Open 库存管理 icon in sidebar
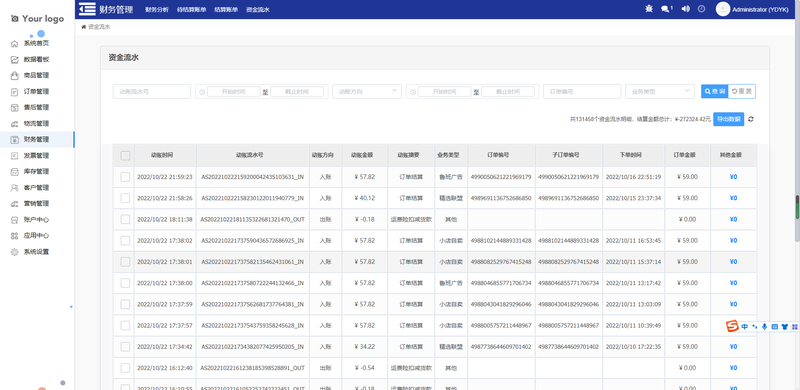800x390 pixels. tap(14, 172)
